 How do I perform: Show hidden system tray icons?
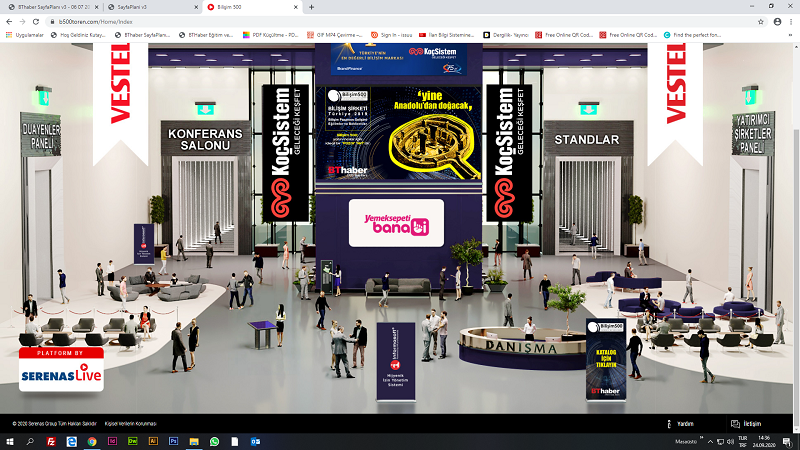click(x=710, y=442)
